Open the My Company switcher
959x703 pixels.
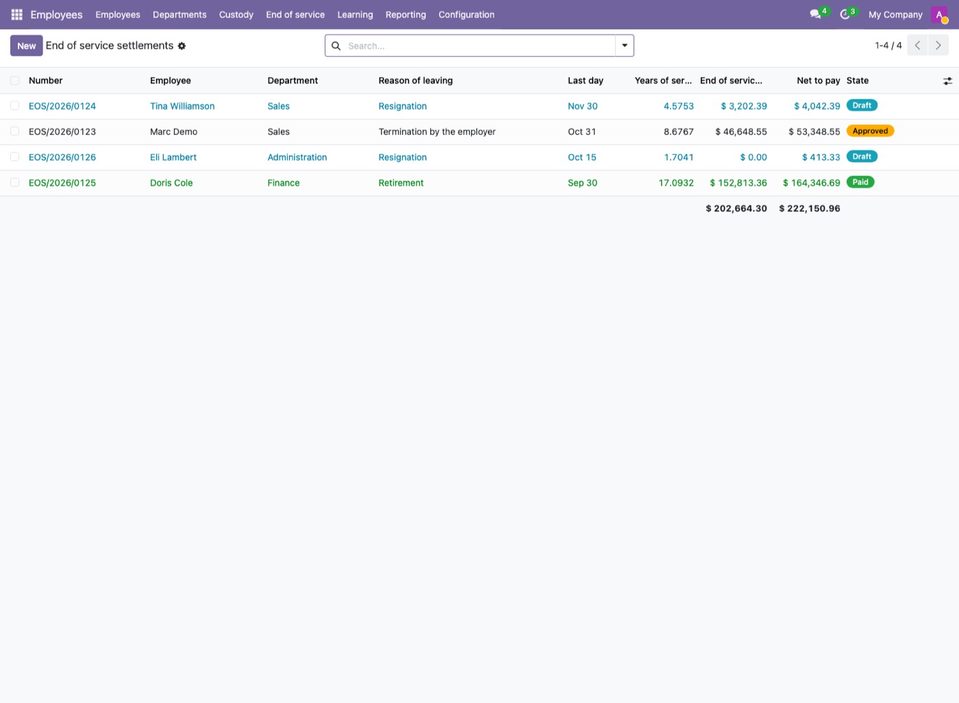click(895, 15)
